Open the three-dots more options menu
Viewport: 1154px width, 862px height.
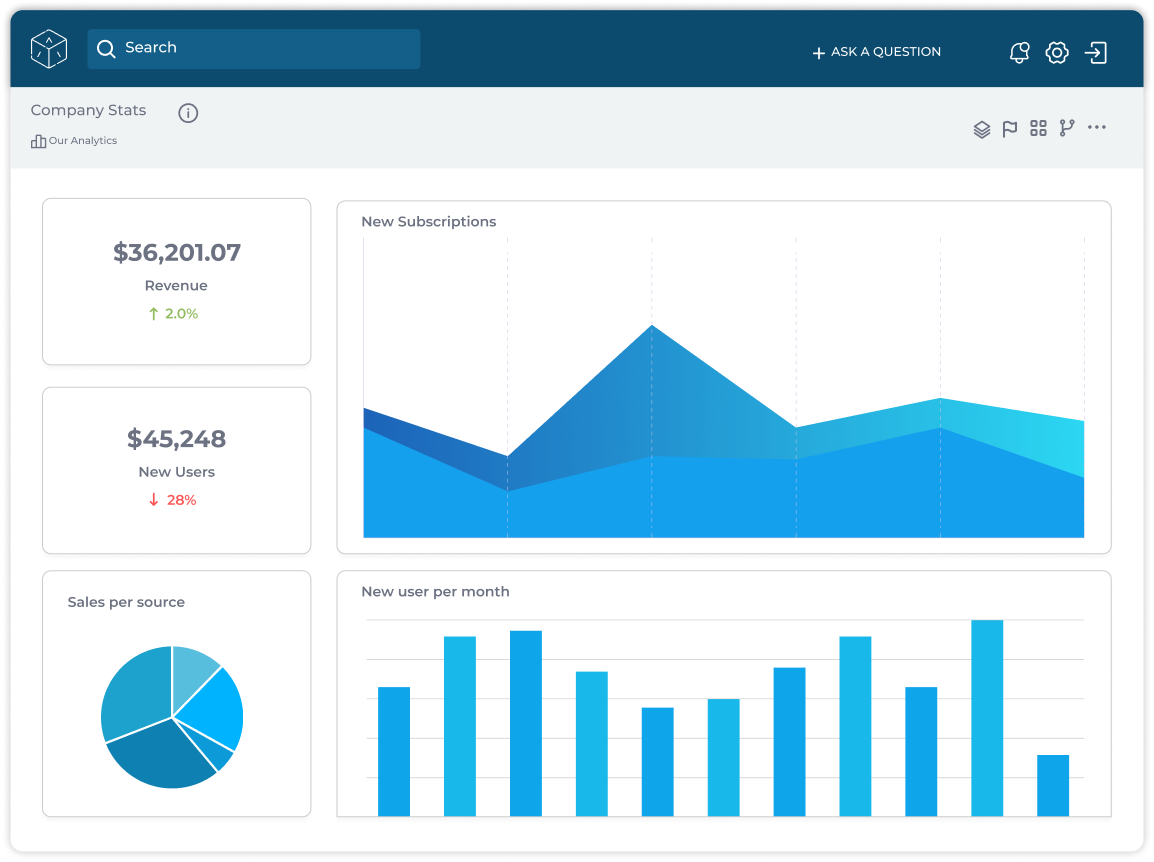1097,127
